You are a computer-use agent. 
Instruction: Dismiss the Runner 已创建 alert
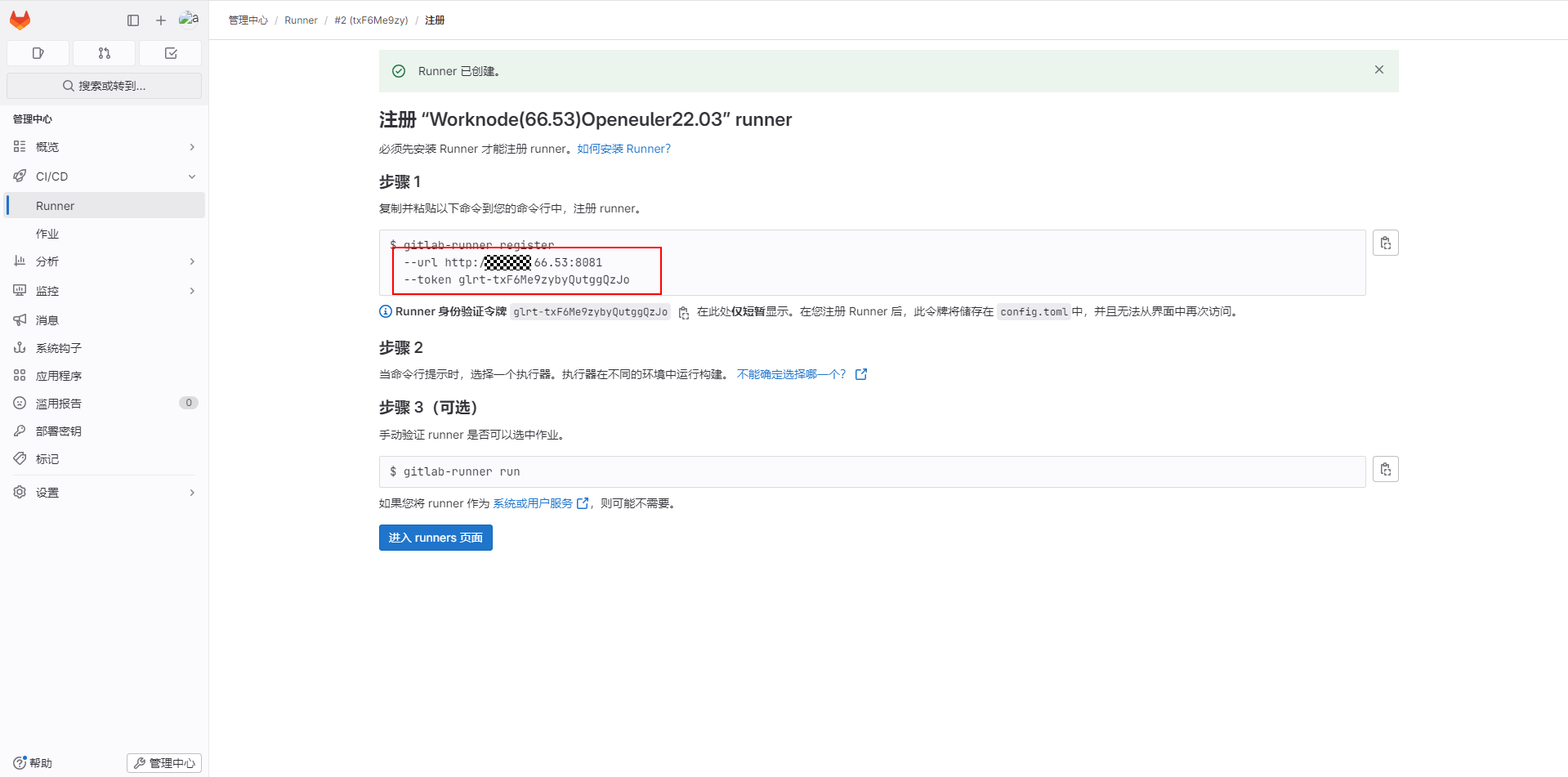pos(1379,70)
